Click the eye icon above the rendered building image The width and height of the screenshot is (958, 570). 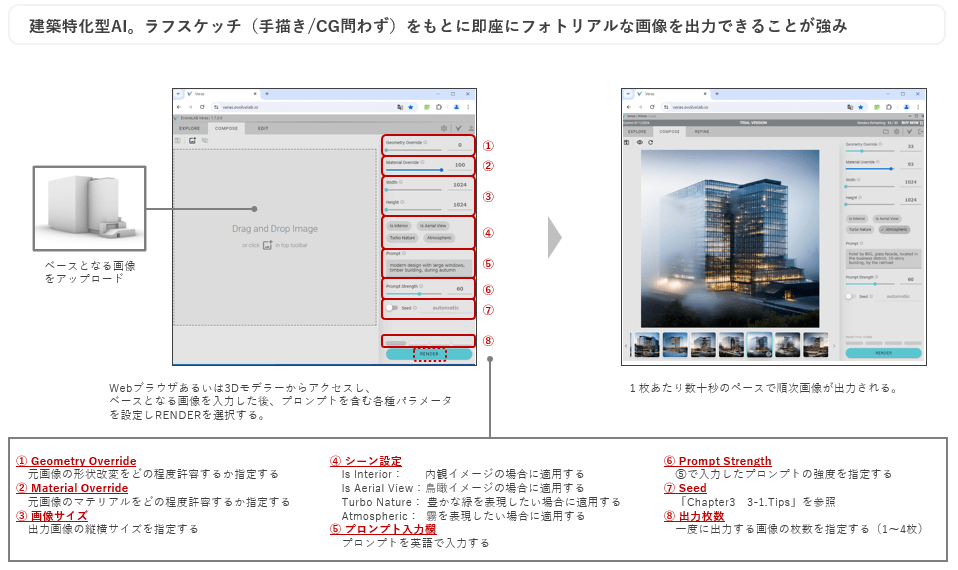click(x=638, y=142)
